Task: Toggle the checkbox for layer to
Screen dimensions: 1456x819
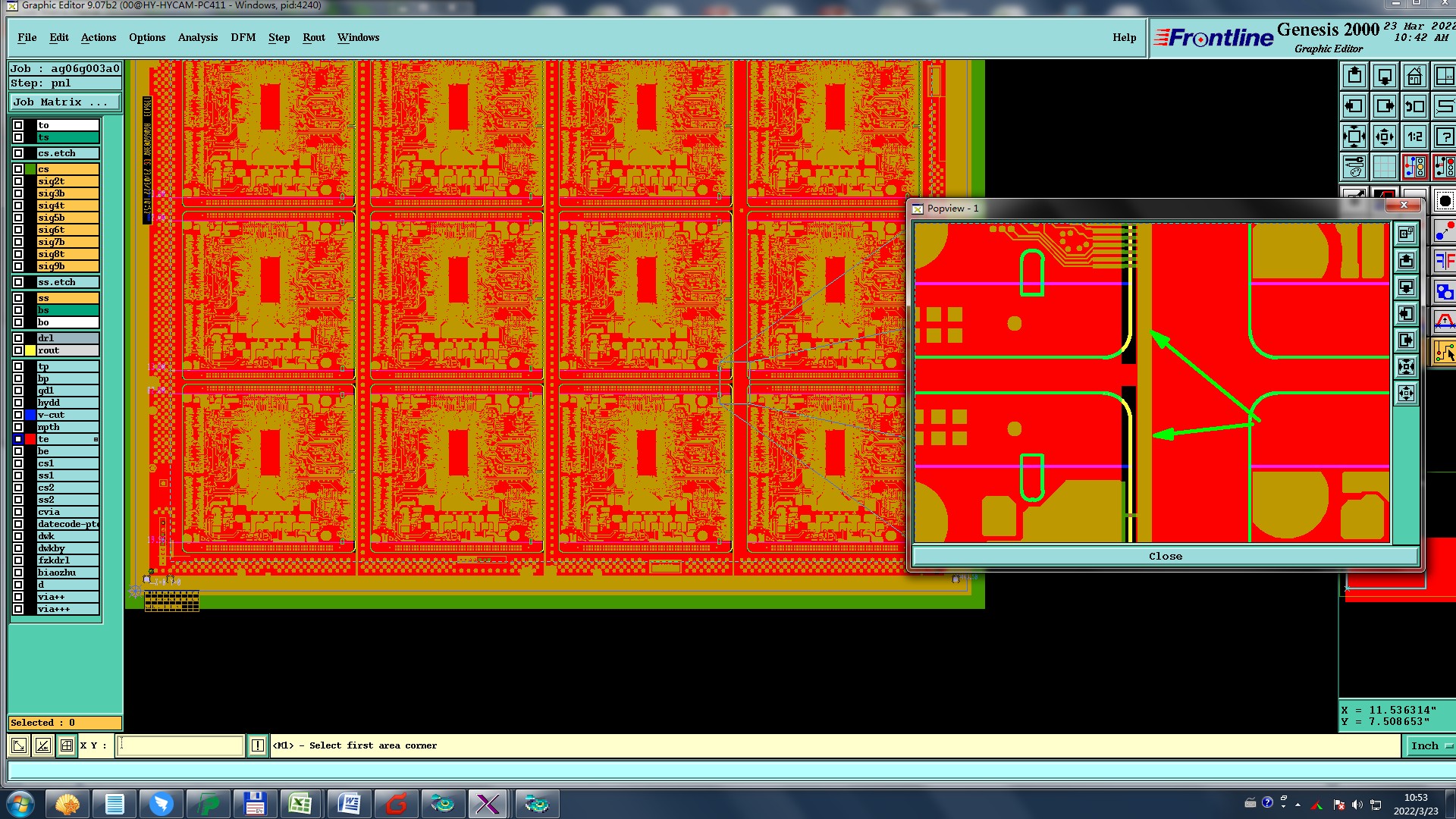Action: [18, 125]
